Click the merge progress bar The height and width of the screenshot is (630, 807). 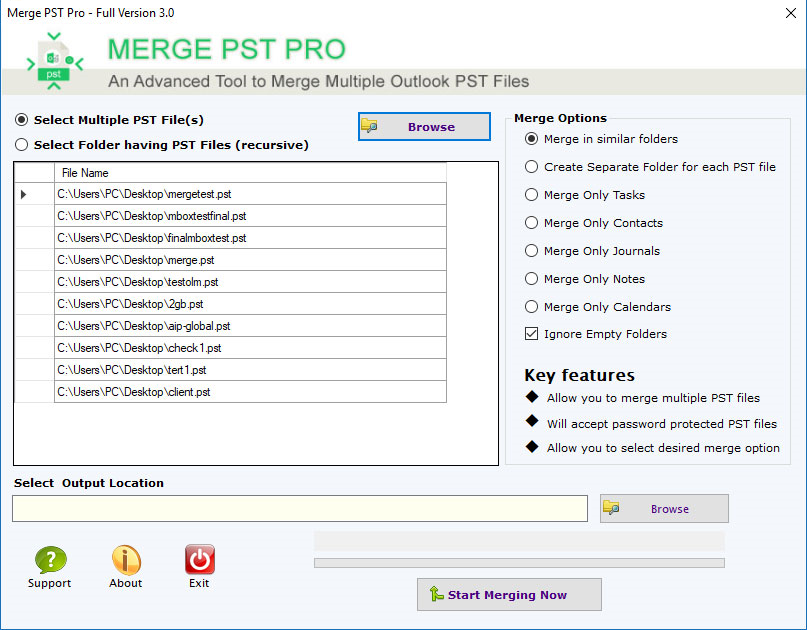(x=519, y=563)
